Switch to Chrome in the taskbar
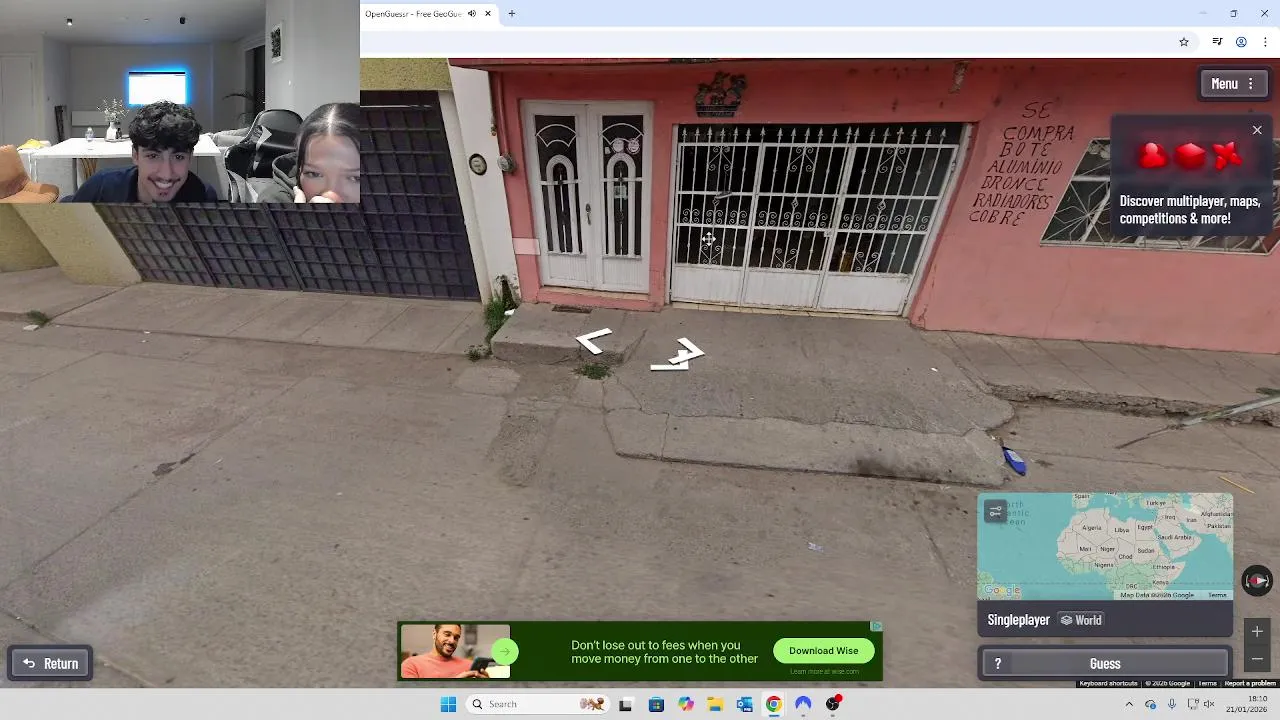Screen dimensions: 1280x720 coord(773,704)
